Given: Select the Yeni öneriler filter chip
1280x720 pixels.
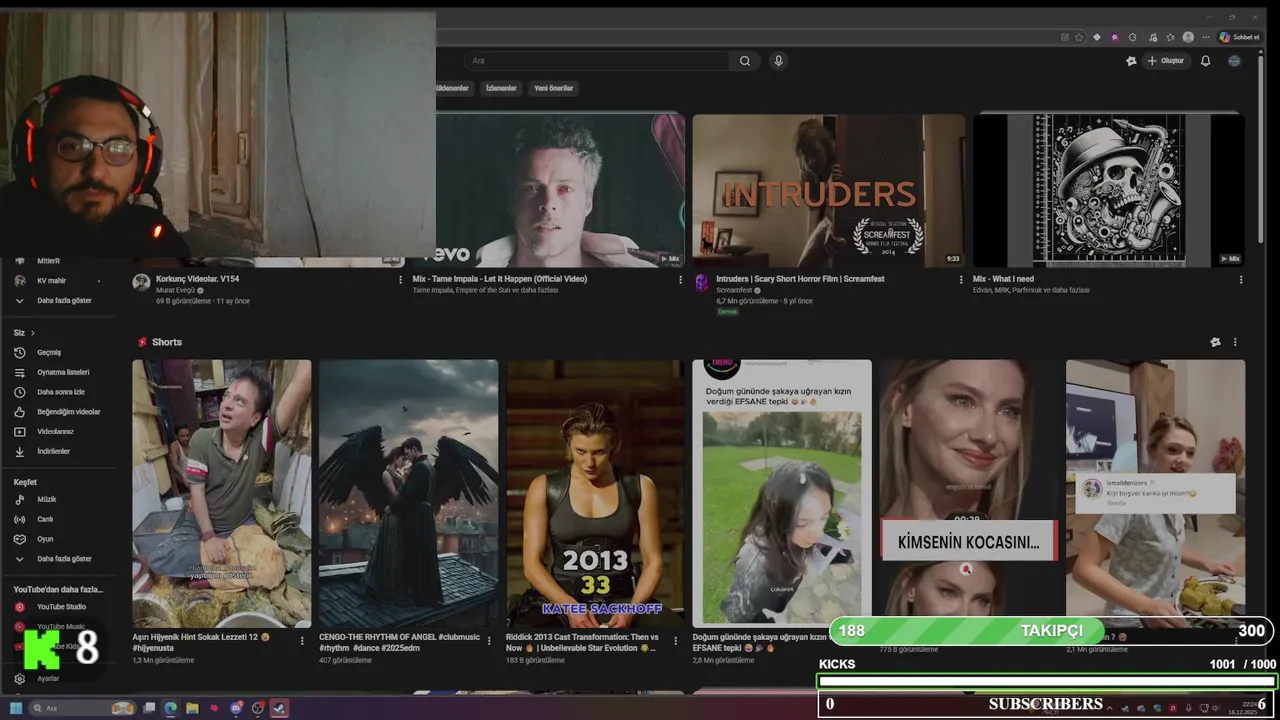Looking at the screenshot, I should pyautogui.click(x=553, y=88).
